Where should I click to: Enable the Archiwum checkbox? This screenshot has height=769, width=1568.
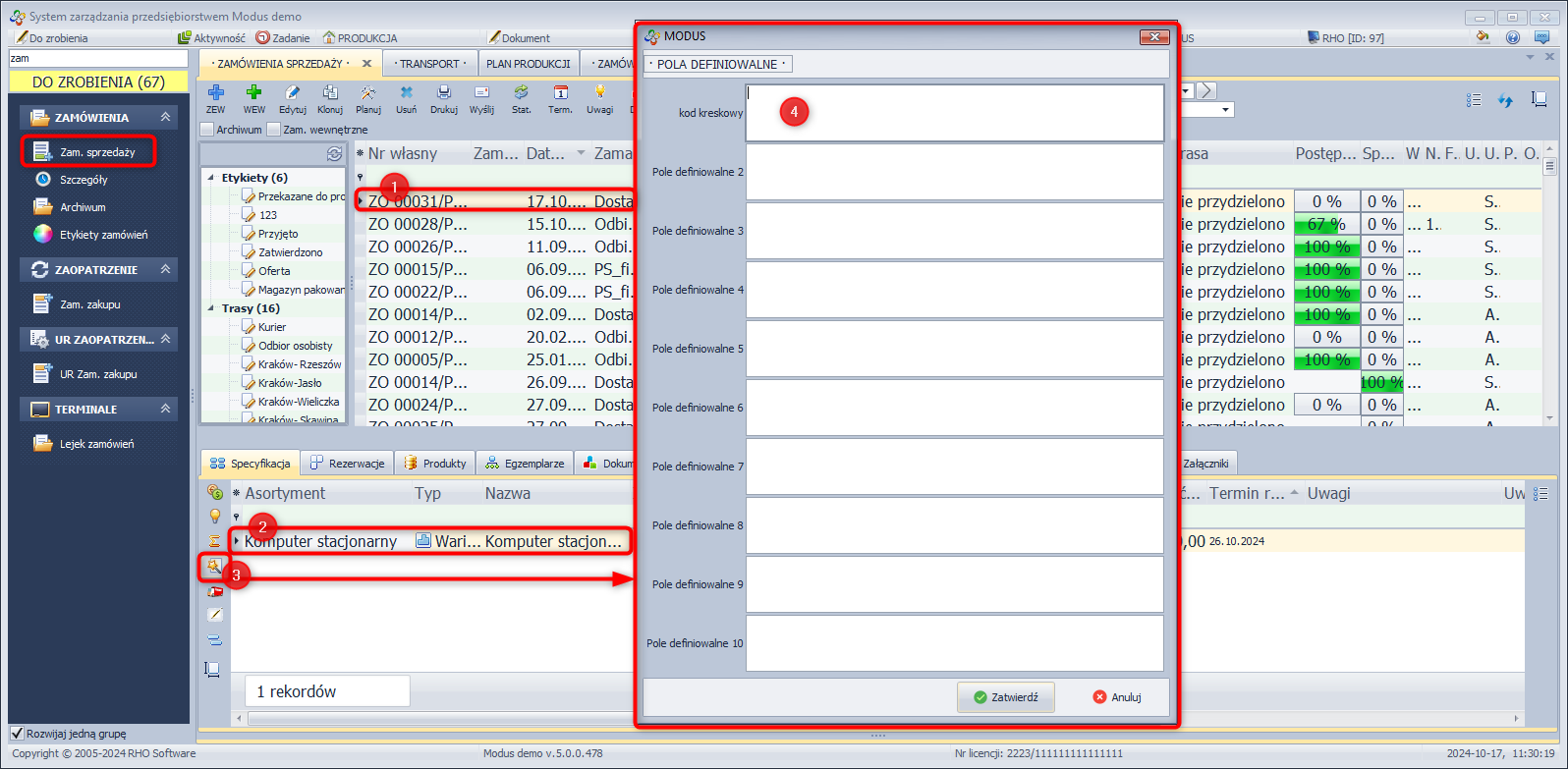pyautogui.click(x=207, y=130)
